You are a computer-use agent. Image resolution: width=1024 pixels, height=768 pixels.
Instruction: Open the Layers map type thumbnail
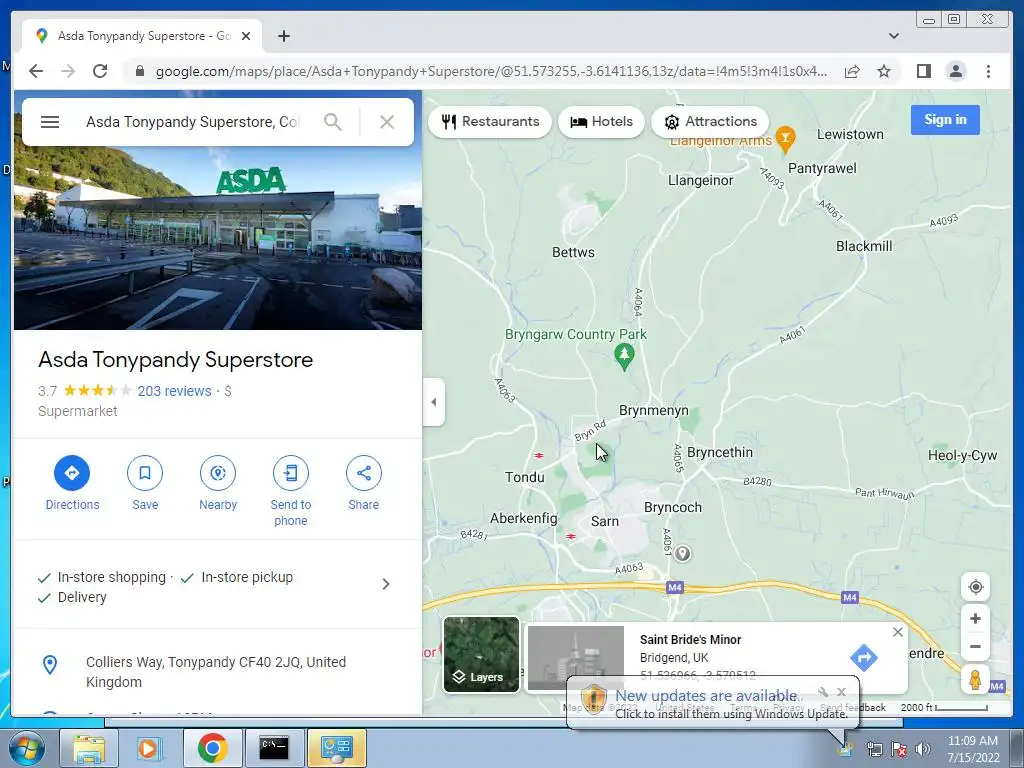[x=481, y=654]
